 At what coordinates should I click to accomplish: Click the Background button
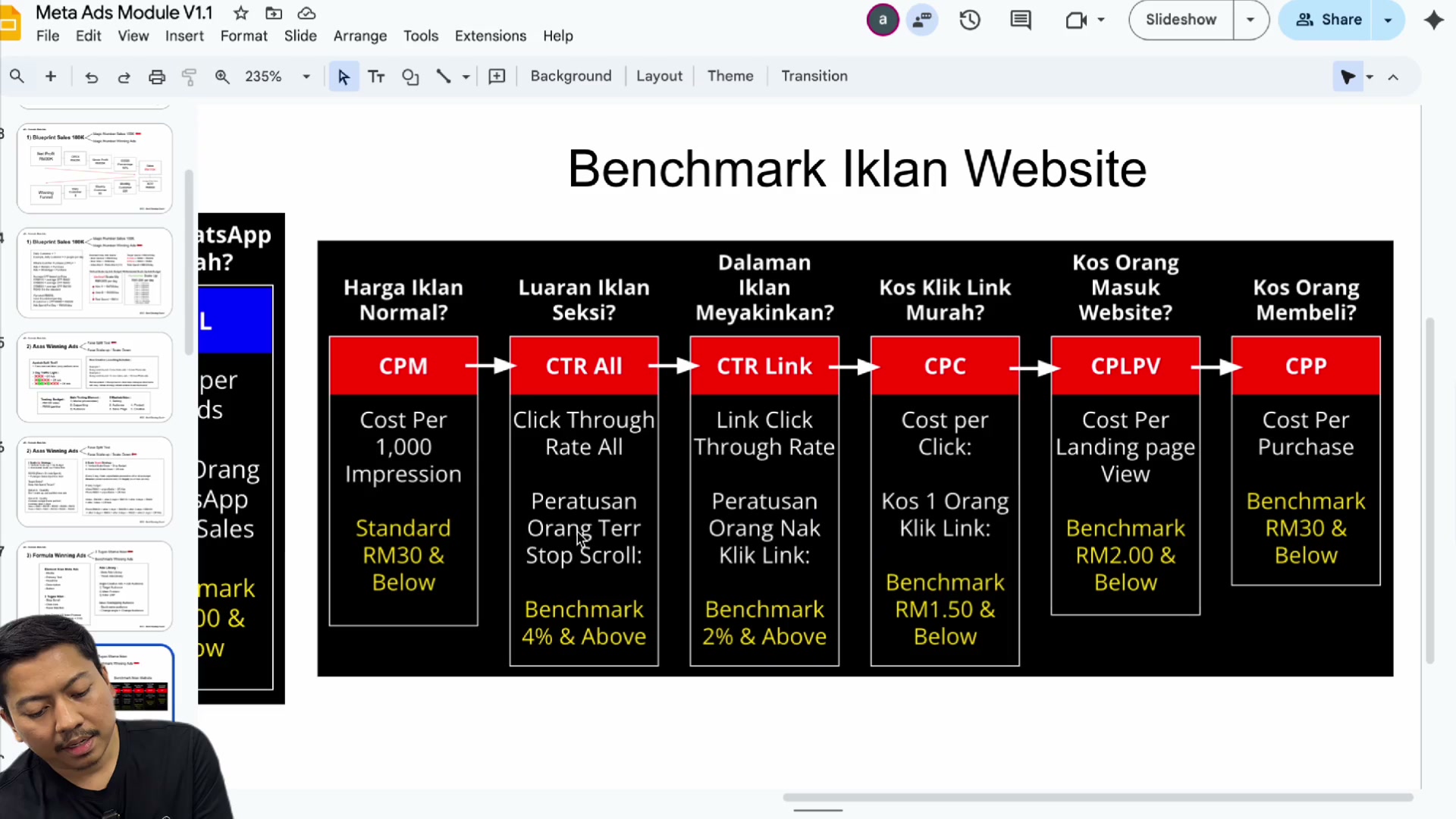(571, 76)
